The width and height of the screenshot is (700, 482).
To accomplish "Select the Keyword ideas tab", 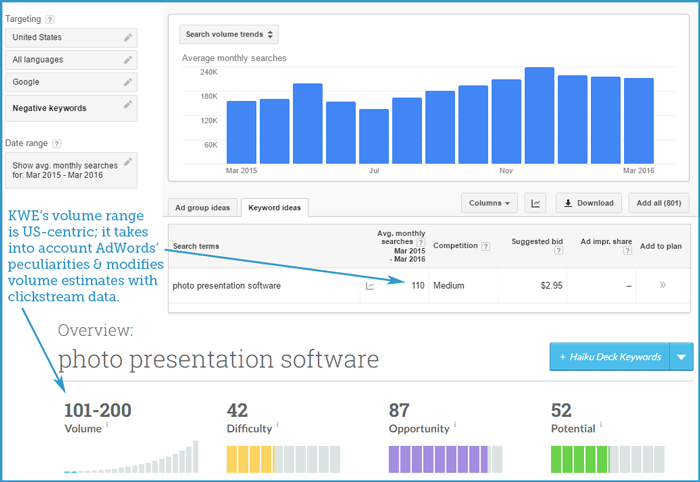I will (275, 208).
